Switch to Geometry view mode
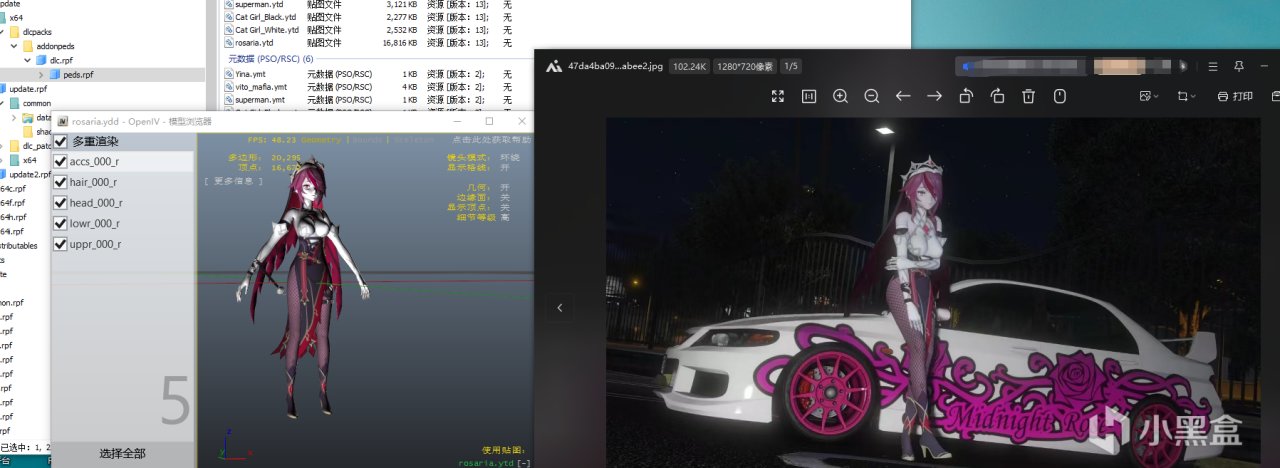This screenshot has width=1280, height=468. (x=321, y=140)
